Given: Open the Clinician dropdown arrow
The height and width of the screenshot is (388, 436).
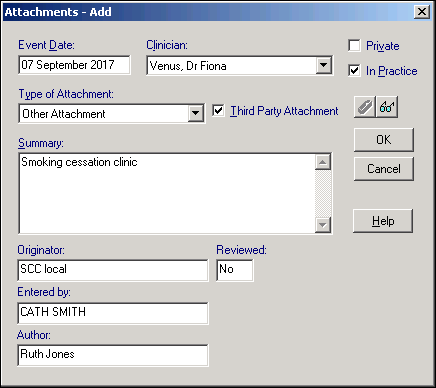Looking at the screenshot, I should pyautogui.click(x=323, y=65).
